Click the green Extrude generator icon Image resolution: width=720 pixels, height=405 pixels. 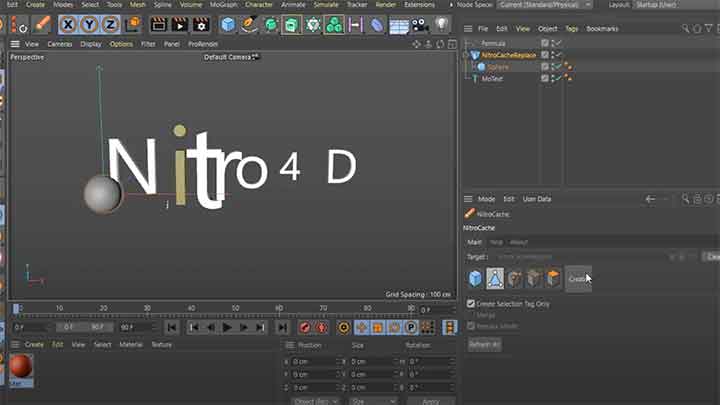(292, 24)
